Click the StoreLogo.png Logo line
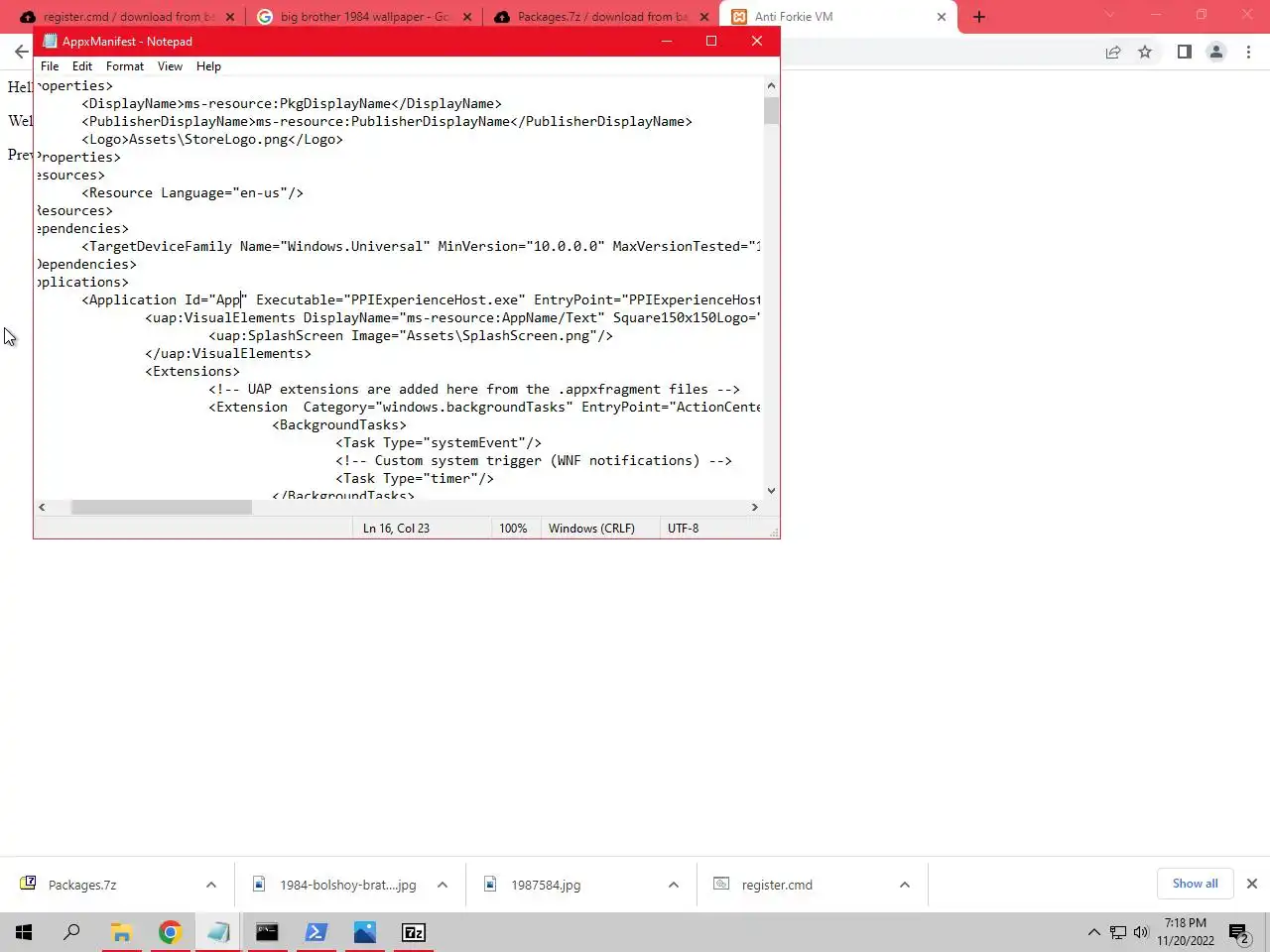Viewport: 1270px width, 952px height. [x=212, y=139]
